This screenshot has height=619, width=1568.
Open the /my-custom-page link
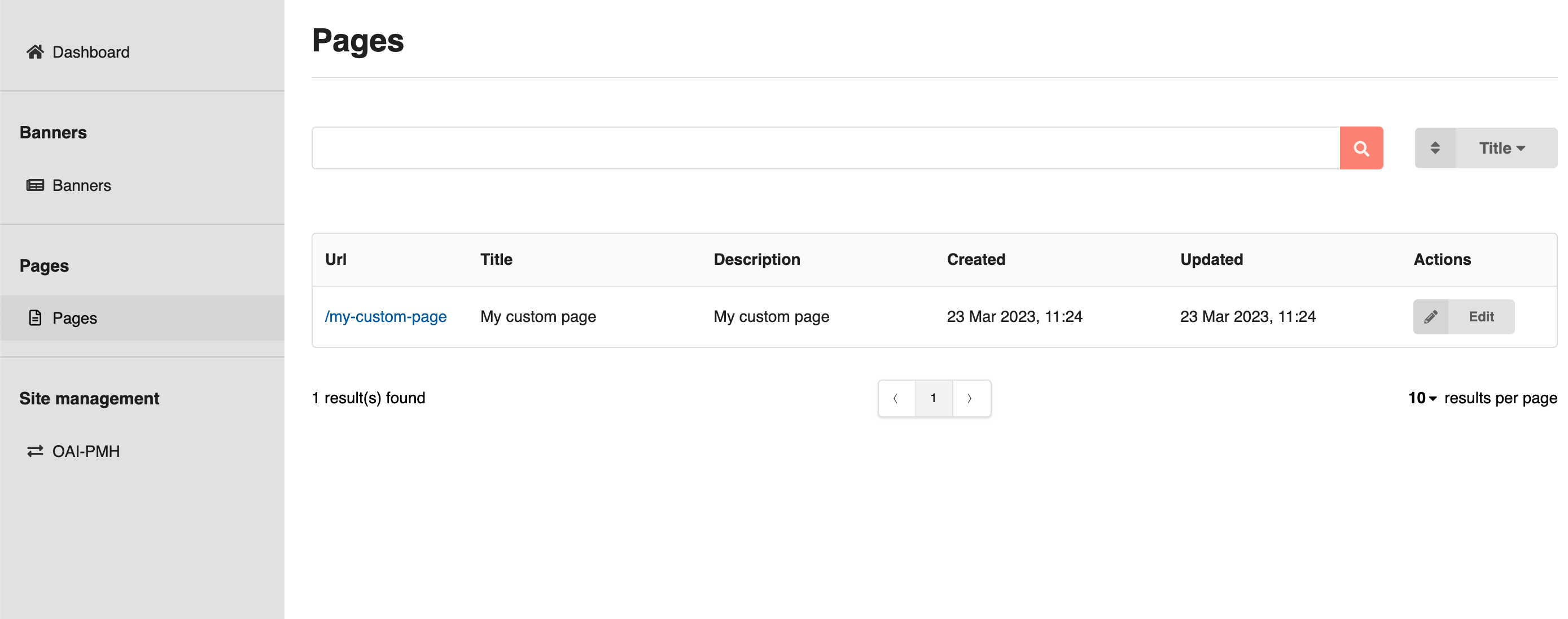tap(386, 317)
